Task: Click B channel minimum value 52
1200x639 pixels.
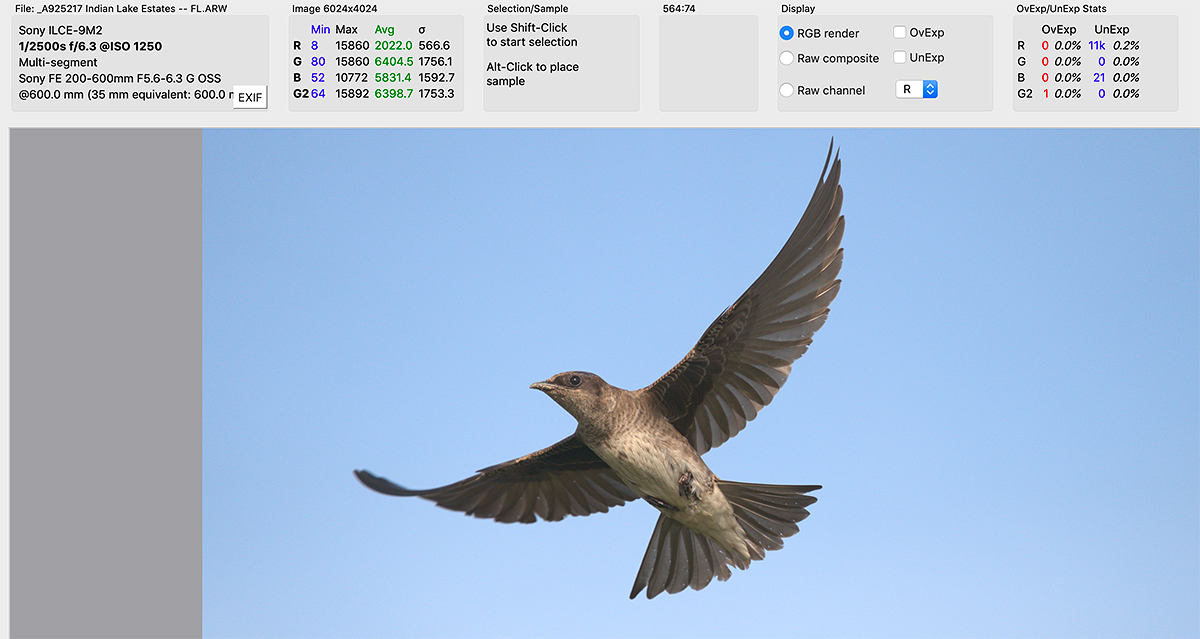Action: click(x=318, y=77)
